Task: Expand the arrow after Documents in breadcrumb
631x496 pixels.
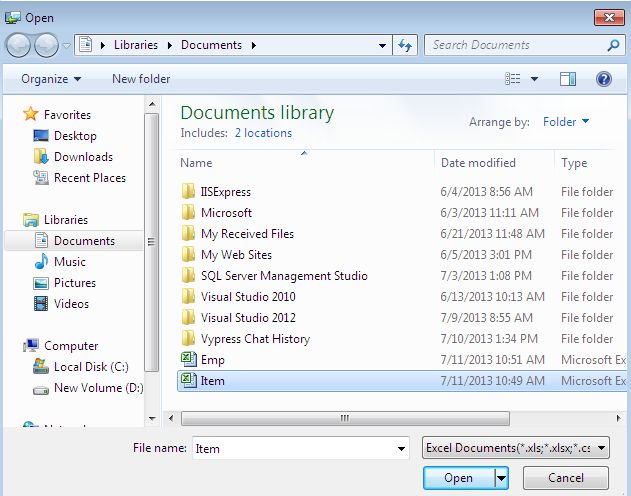Action: pos(254,45)
